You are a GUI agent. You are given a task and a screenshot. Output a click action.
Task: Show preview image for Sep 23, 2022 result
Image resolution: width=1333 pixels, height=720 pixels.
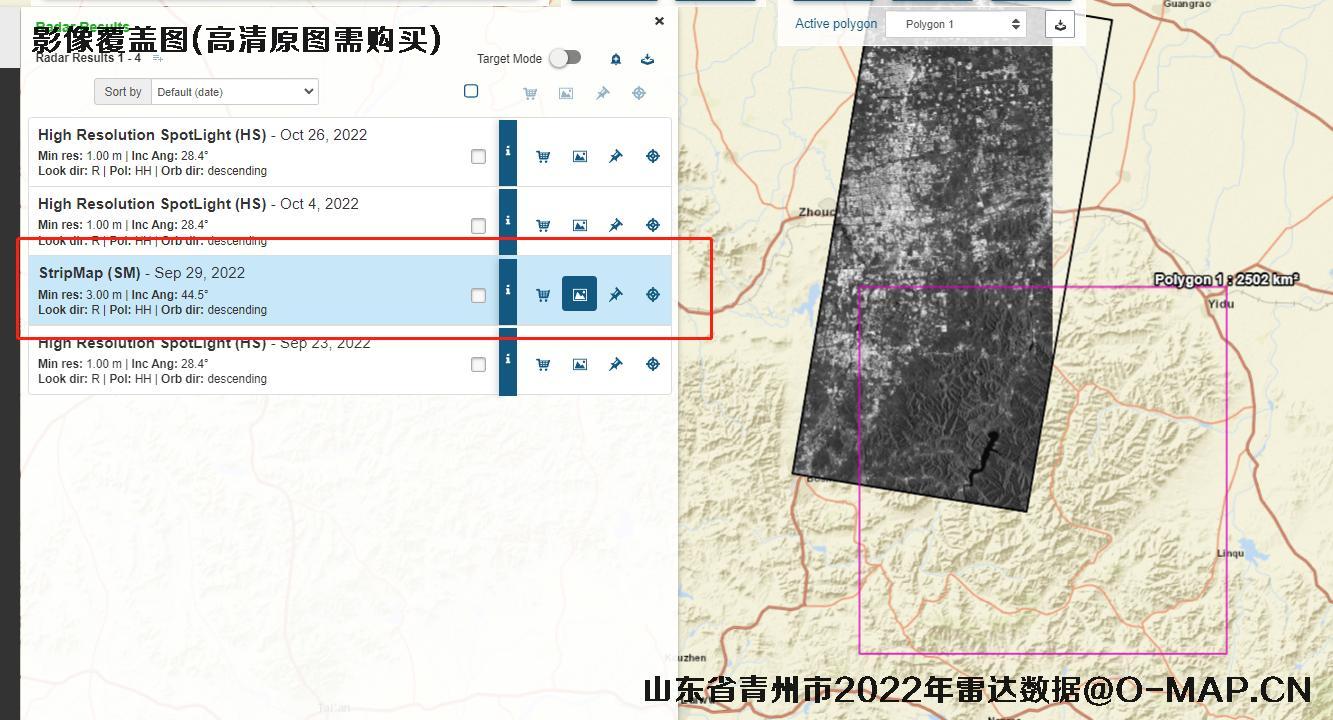pos(579,364)
